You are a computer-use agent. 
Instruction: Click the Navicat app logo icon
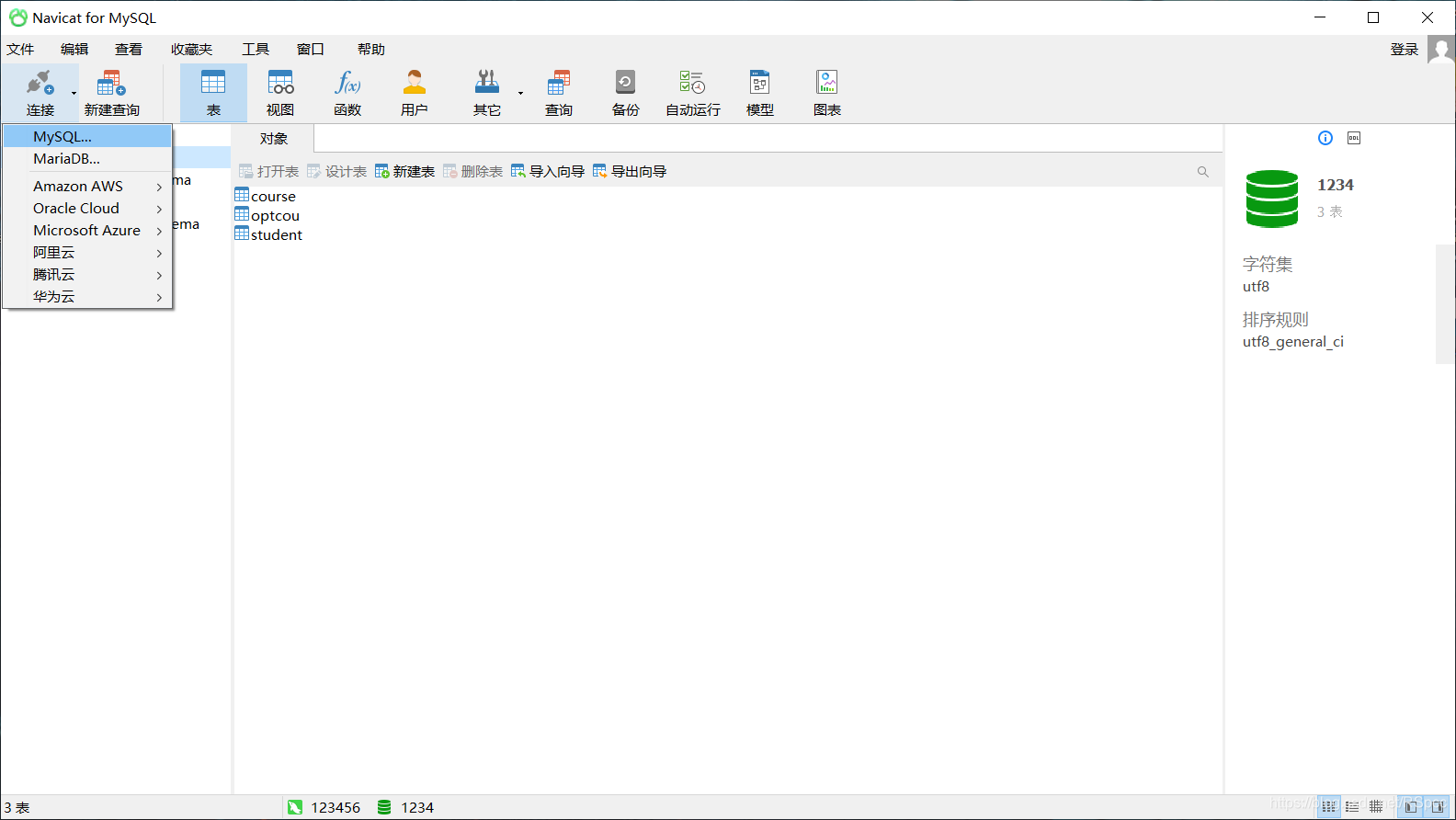pyautogui.click(x=17, y=17)
